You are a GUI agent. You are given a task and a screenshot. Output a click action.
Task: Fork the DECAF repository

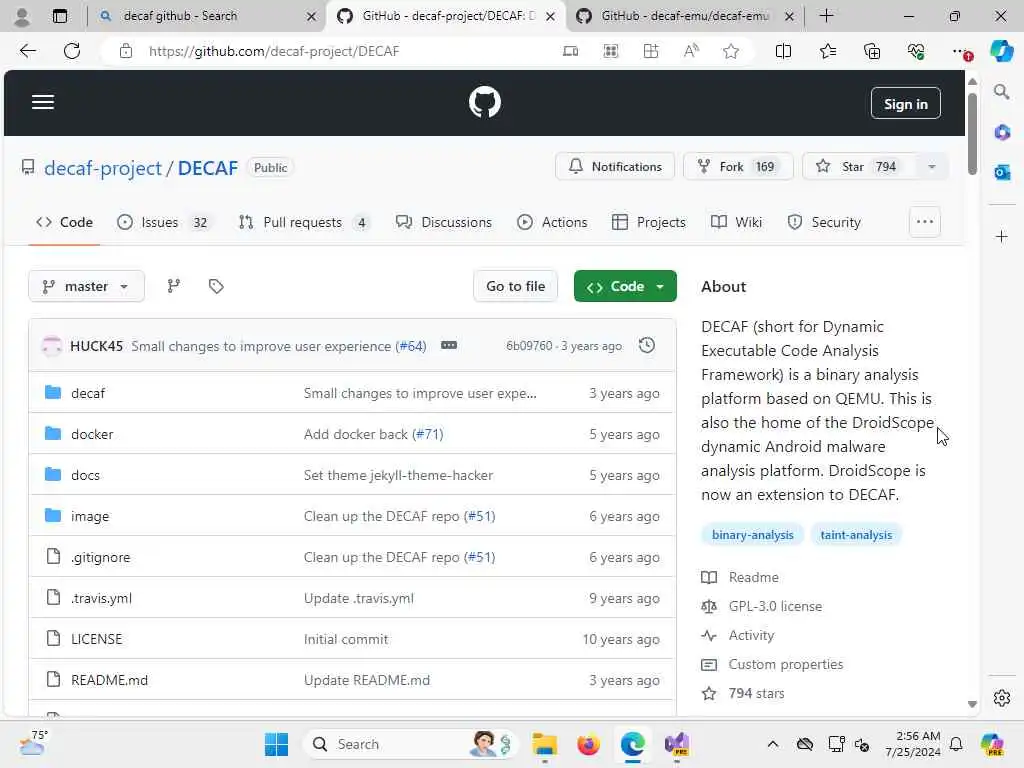coord(738,167)
